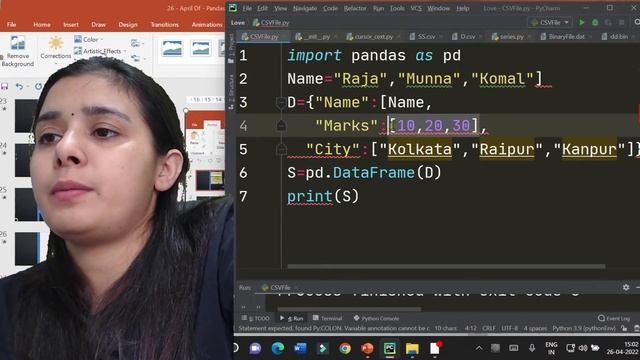The width and height of the screenshot is (640, 360).
Task: Open Artistic Effects dropdown in PowerPoint
Action: tap(100, 51)
